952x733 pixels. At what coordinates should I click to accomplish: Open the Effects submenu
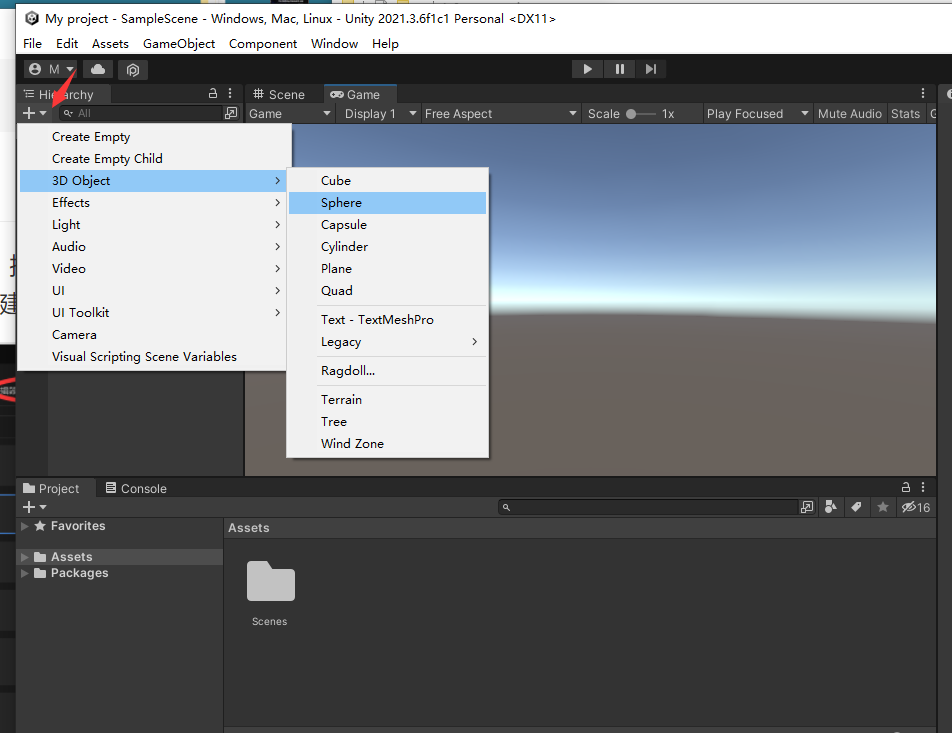tap(154, 203)
